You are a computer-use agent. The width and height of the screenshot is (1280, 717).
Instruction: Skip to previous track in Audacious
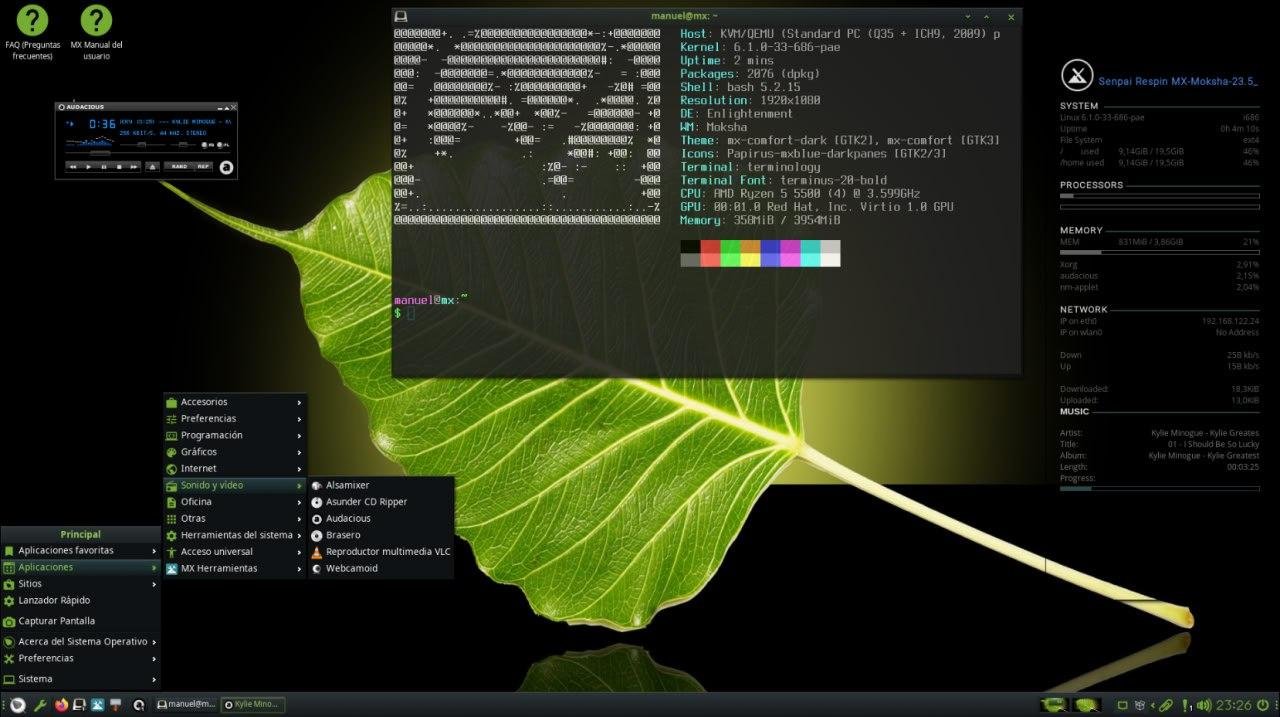tap(73, 167)
